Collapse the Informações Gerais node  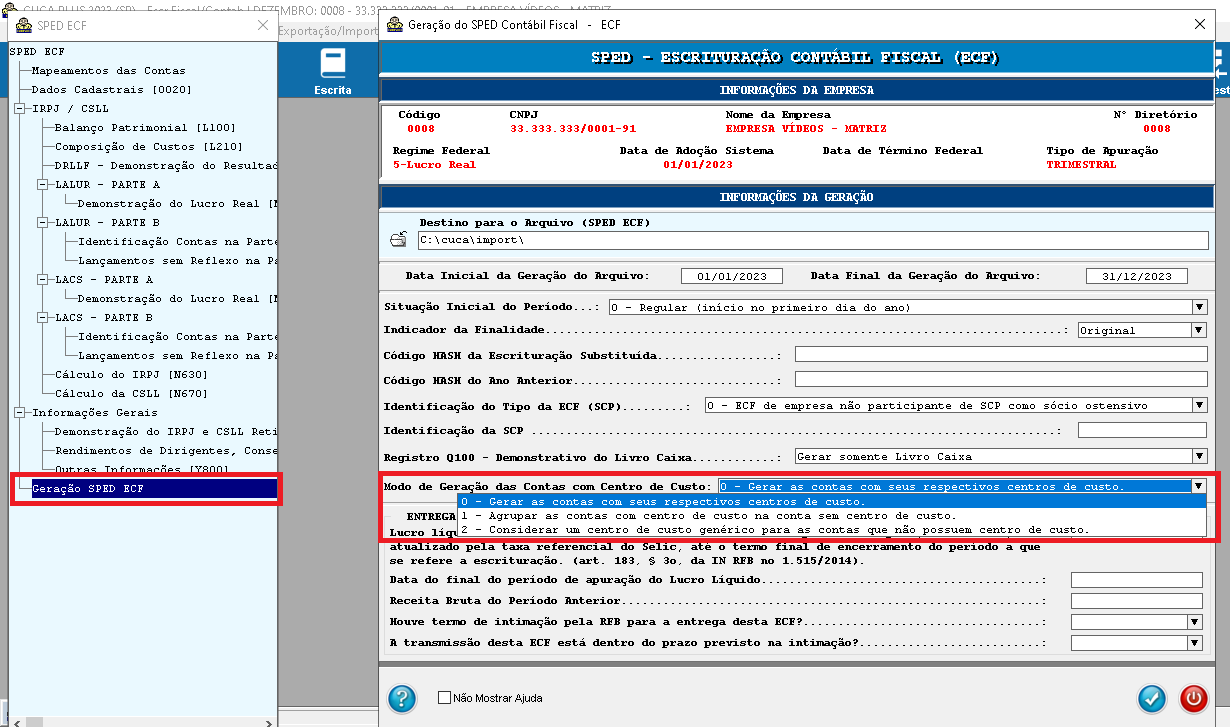click(x=19, y=413)
